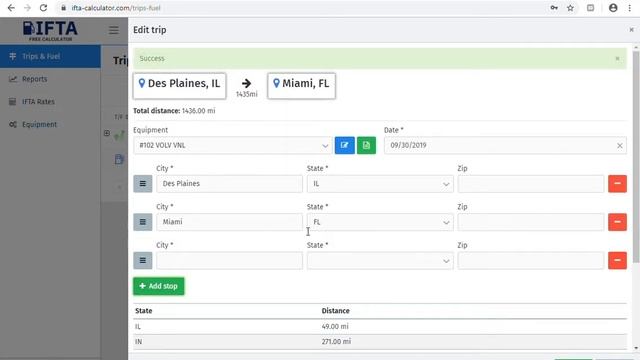The image size is (640, 360).
Task: Grab the reorder handle for Miami row
Action: pos(143,222)
